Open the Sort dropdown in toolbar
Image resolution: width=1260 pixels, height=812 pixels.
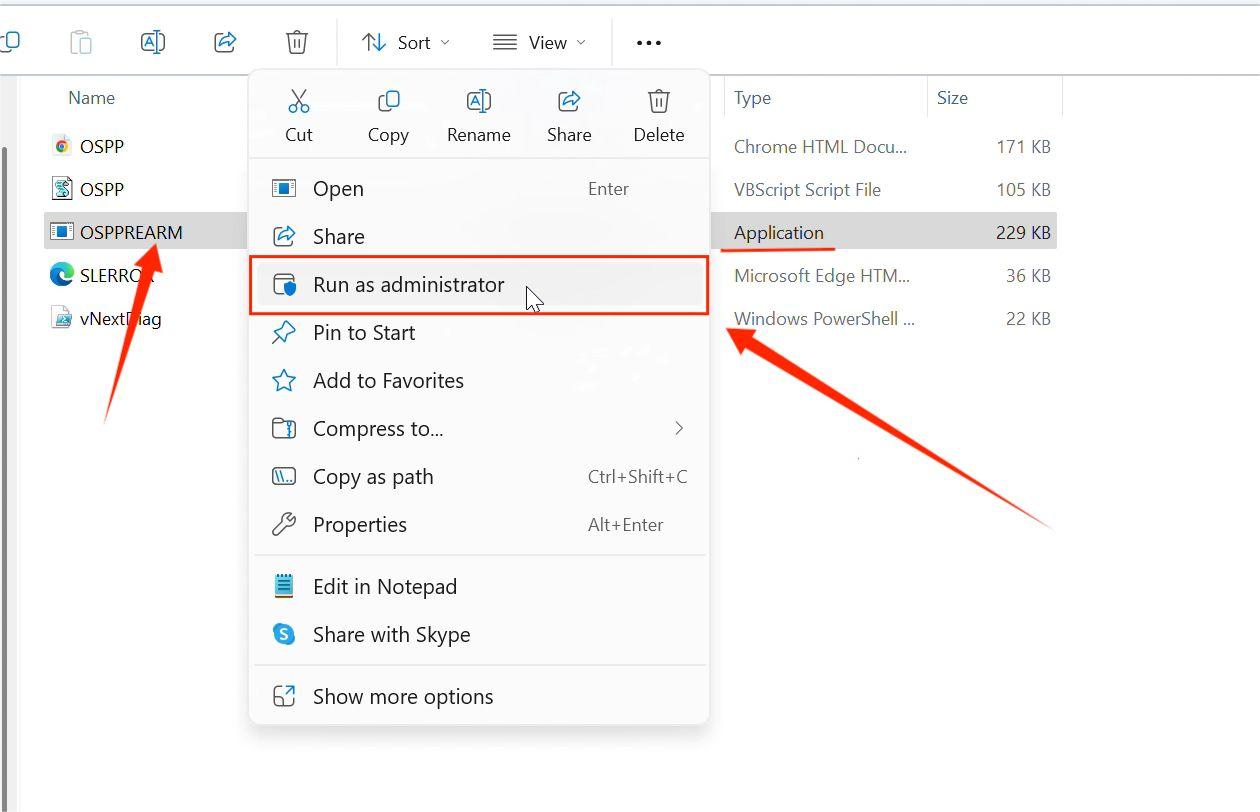[x=405, y=42]
